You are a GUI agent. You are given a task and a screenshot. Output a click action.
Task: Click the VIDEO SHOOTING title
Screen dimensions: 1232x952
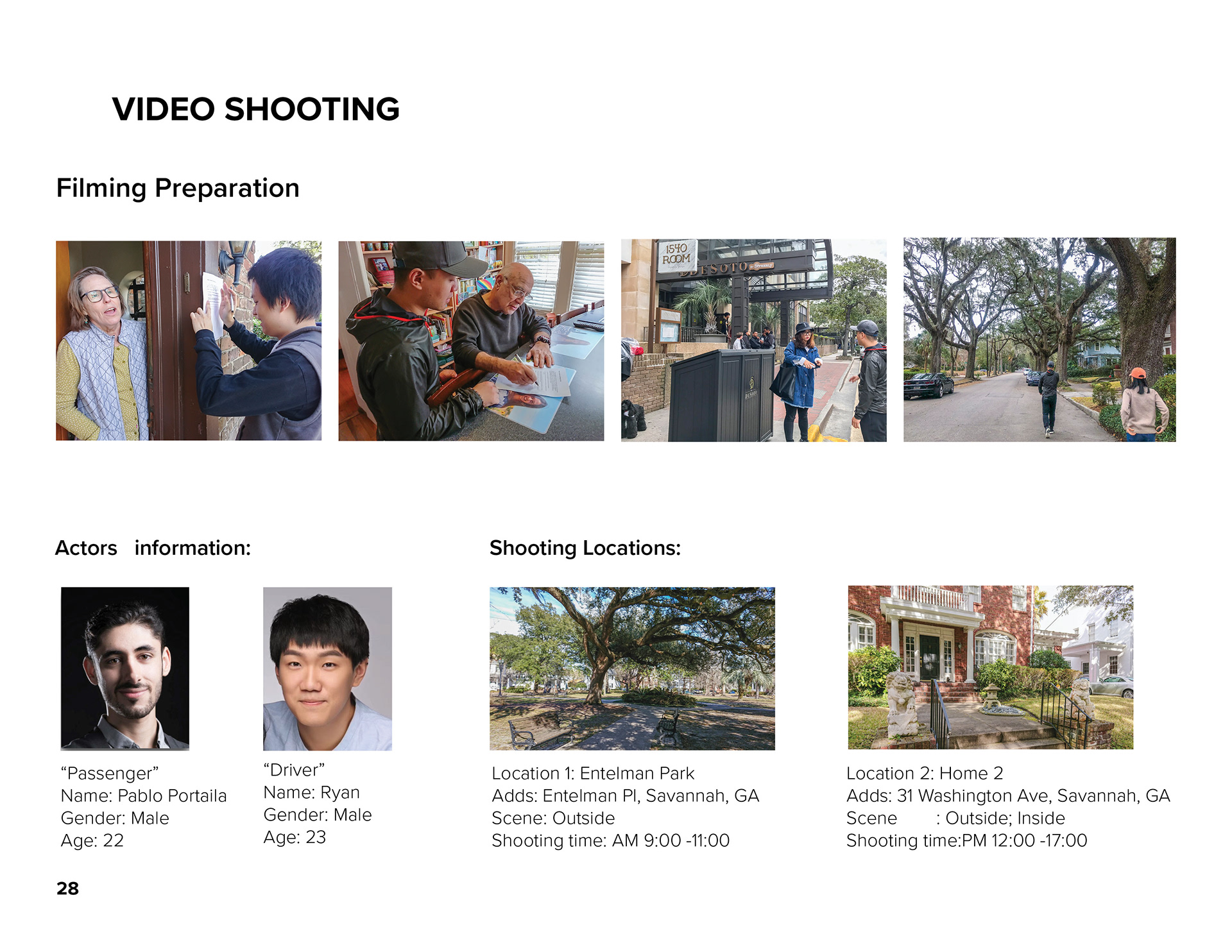(255, 109)
